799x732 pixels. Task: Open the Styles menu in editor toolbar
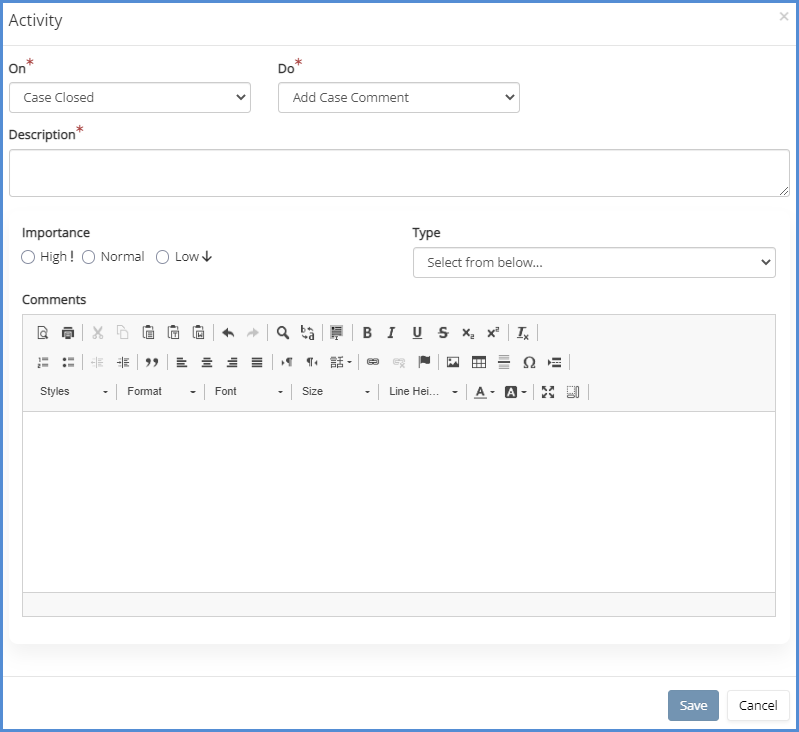(x=74, y=392)
